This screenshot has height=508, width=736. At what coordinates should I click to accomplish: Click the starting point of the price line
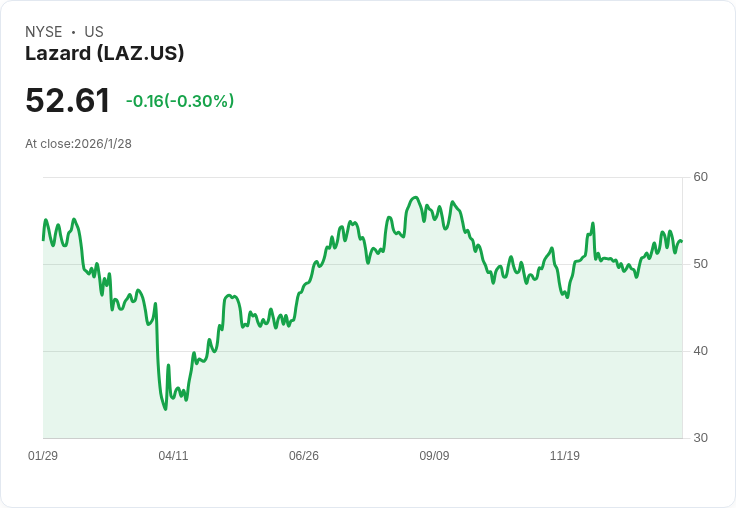(43, 240)
